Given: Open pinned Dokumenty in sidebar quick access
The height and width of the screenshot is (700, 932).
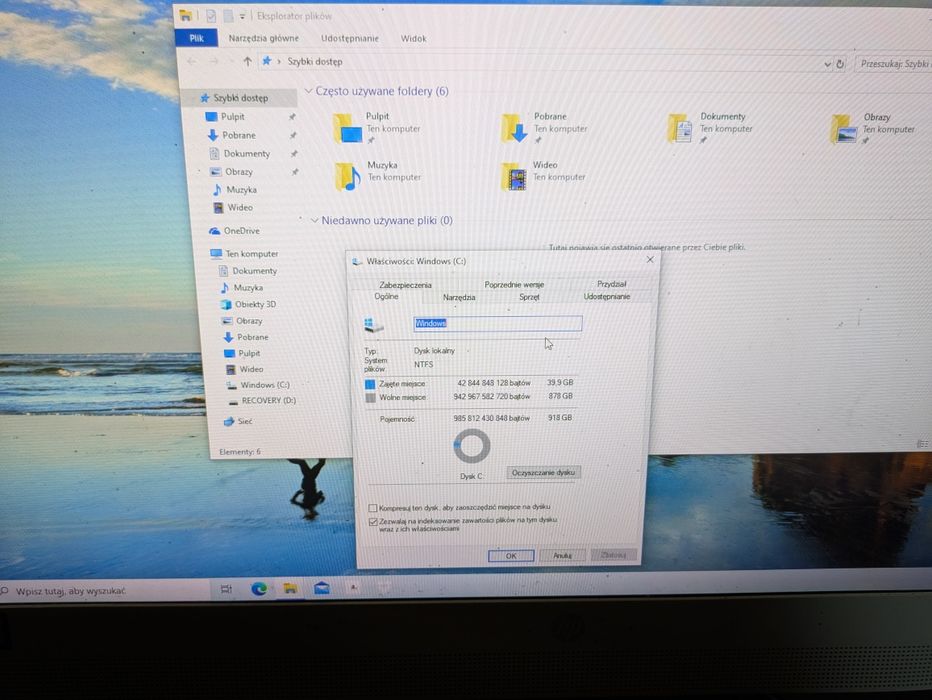Looking at the screenshot, I should point(246,153).
